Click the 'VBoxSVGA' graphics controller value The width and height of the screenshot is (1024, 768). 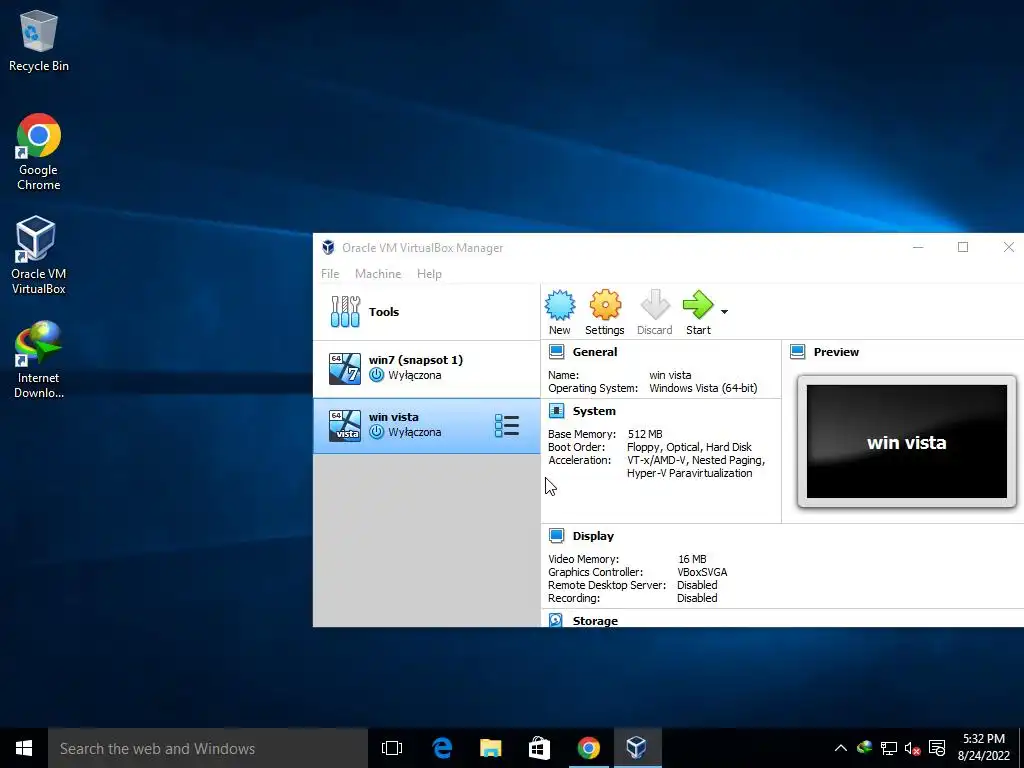coord(702,572)
